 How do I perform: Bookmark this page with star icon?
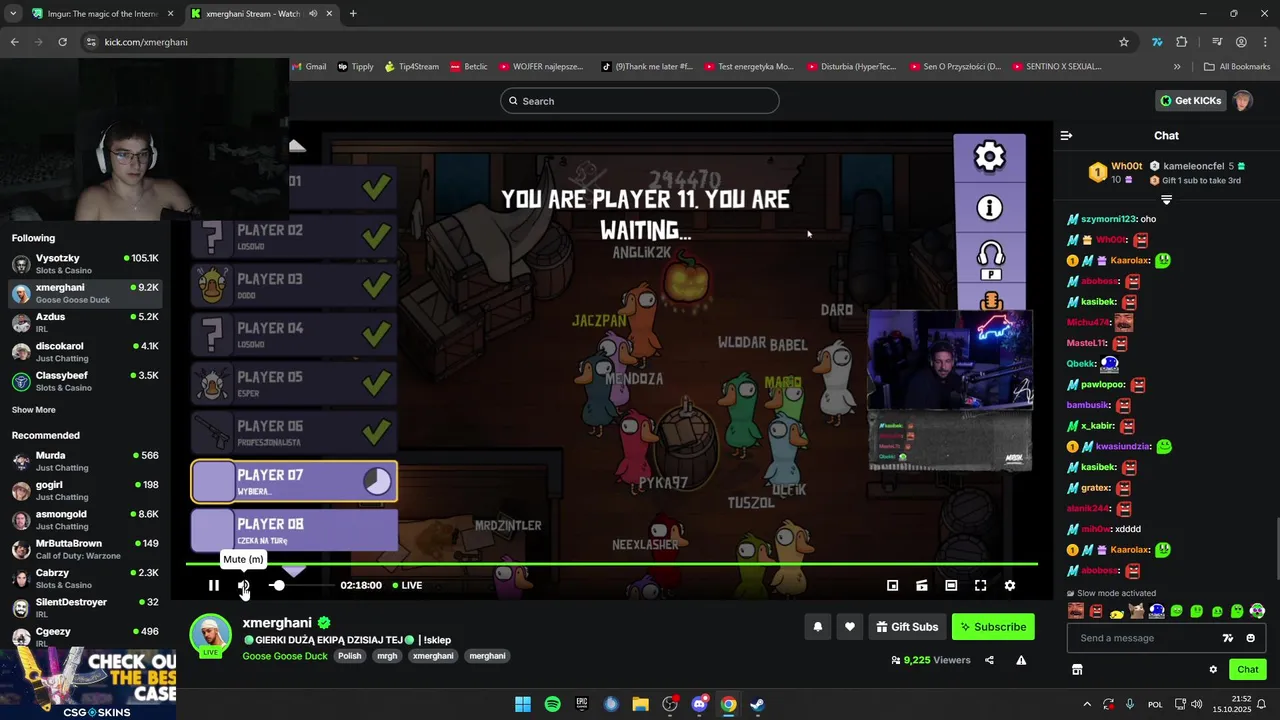coord(1124,42)
